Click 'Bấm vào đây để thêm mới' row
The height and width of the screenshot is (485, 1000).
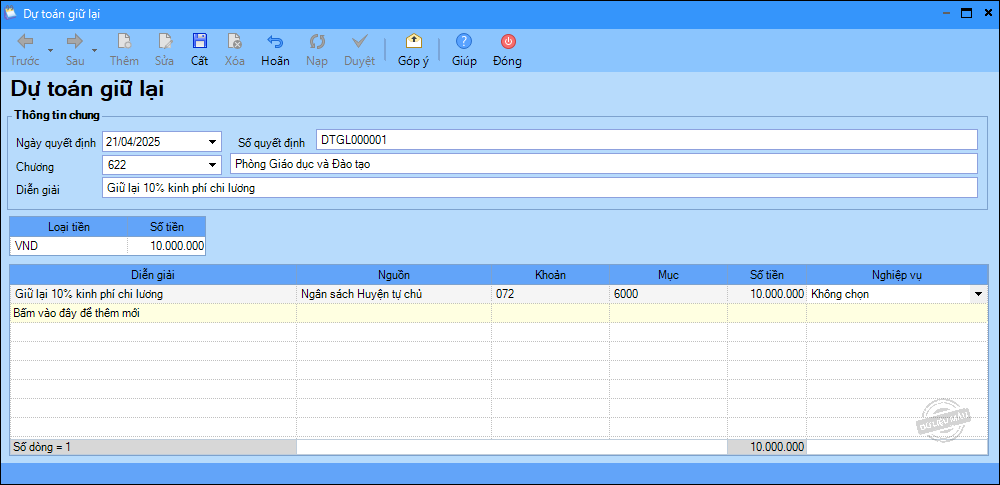point(500,313)
